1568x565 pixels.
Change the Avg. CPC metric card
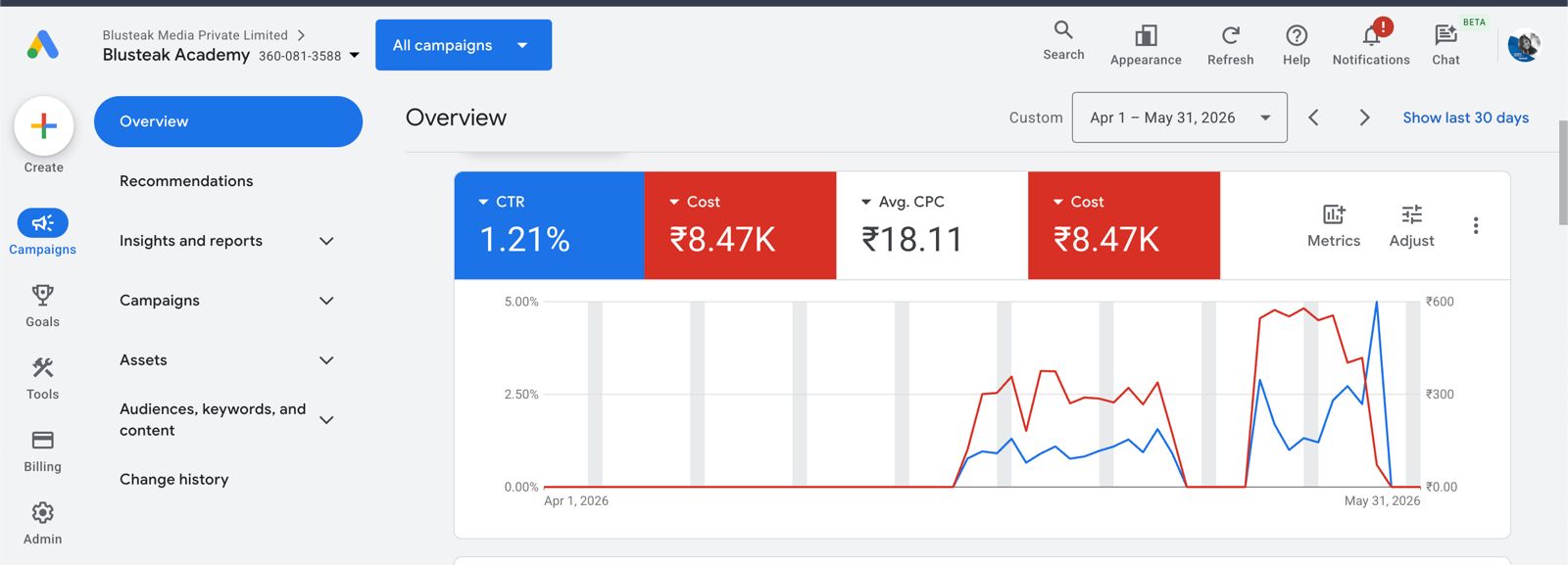(932, 225)
